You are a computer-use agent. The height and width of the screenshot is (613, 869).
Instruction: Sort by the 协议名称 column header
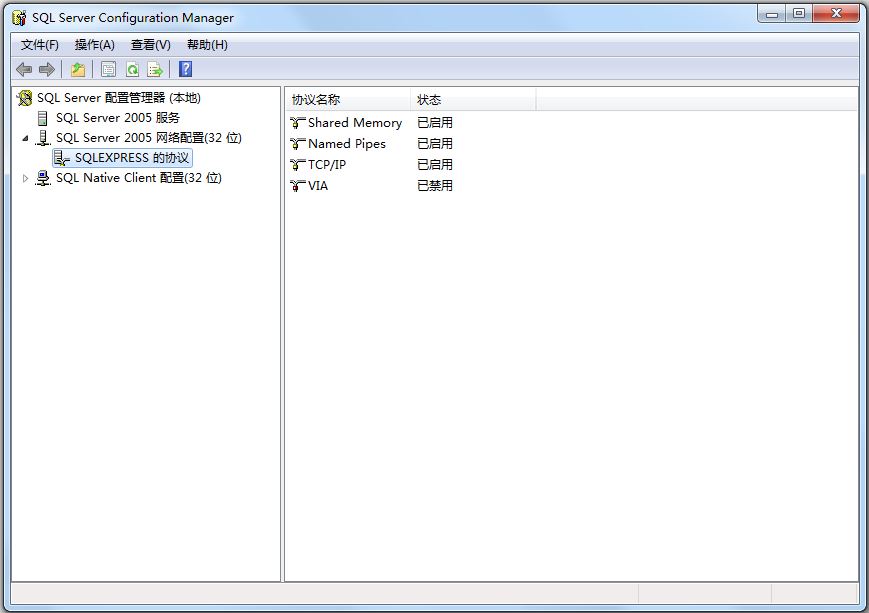point(349,100)
